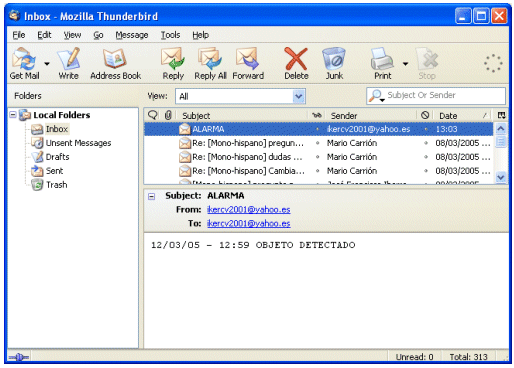Image resolution: width=514 pixels, height=368 pixels.
Task: Open the Edit menu
Action: point(44,35)
